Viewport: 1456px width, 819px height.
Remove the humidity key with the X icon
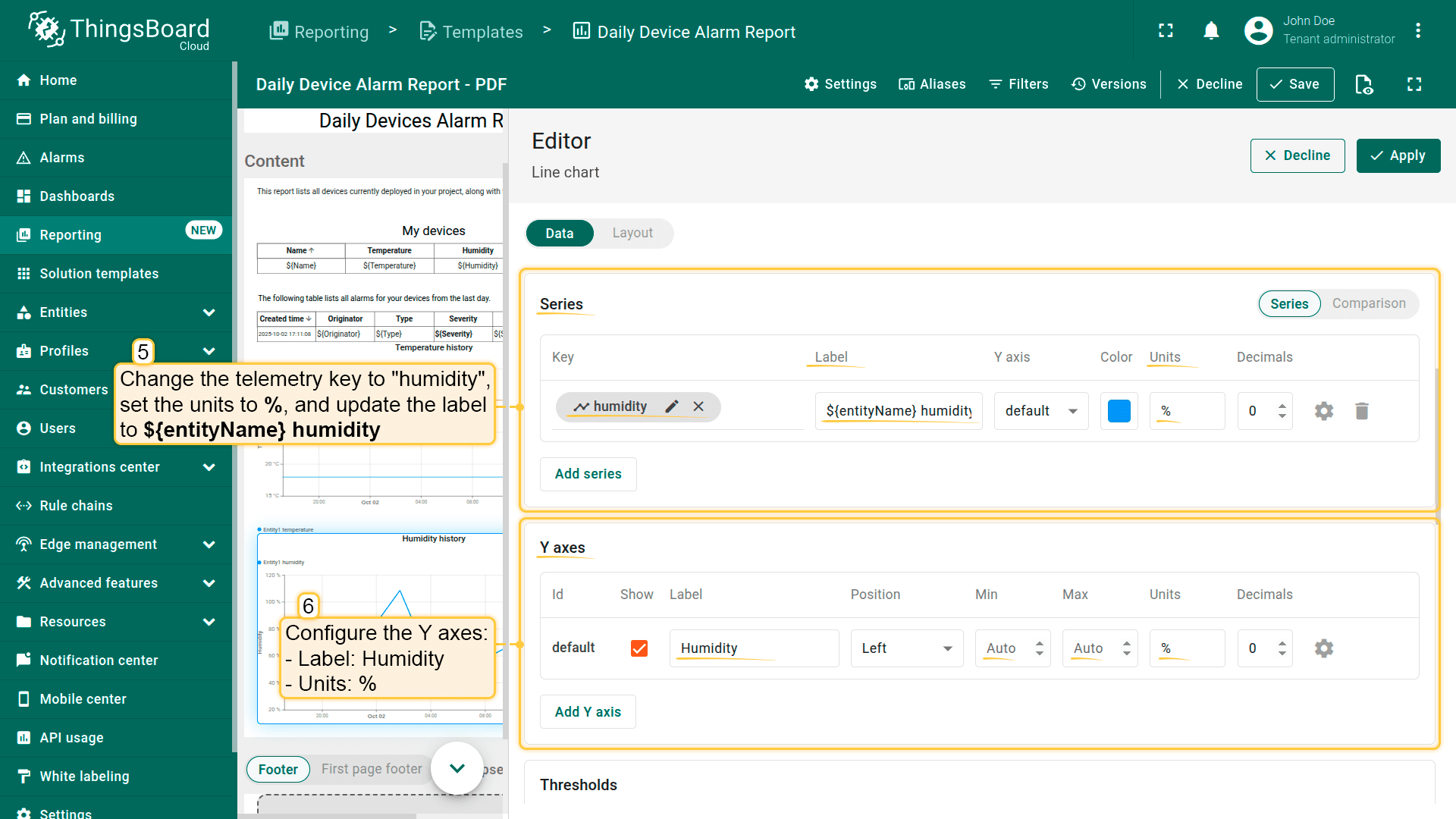(698, 406)
